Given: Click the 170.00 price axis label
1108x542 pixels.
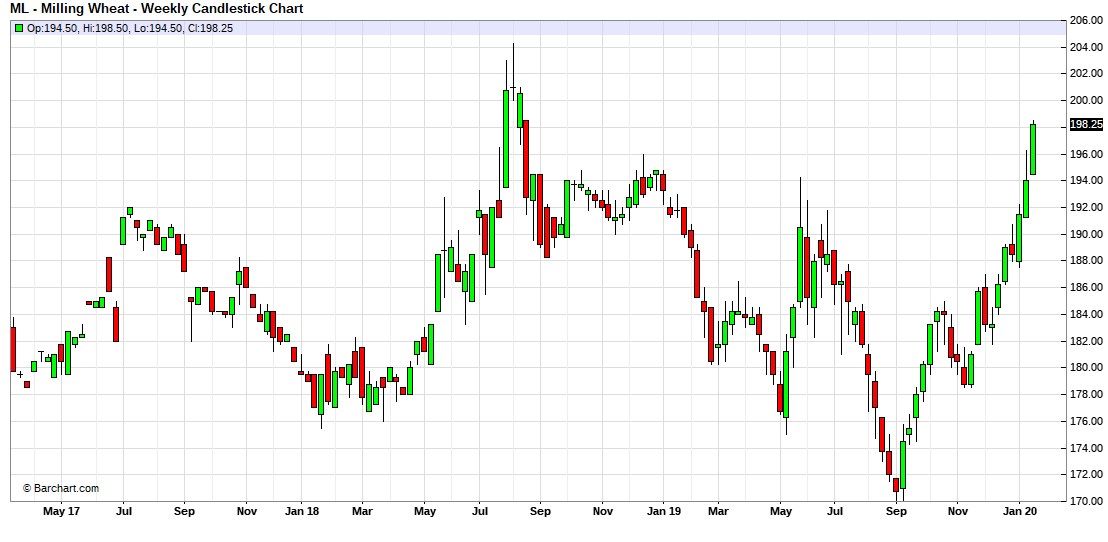Looking at the screenshot, I should tap(1085, 501).
